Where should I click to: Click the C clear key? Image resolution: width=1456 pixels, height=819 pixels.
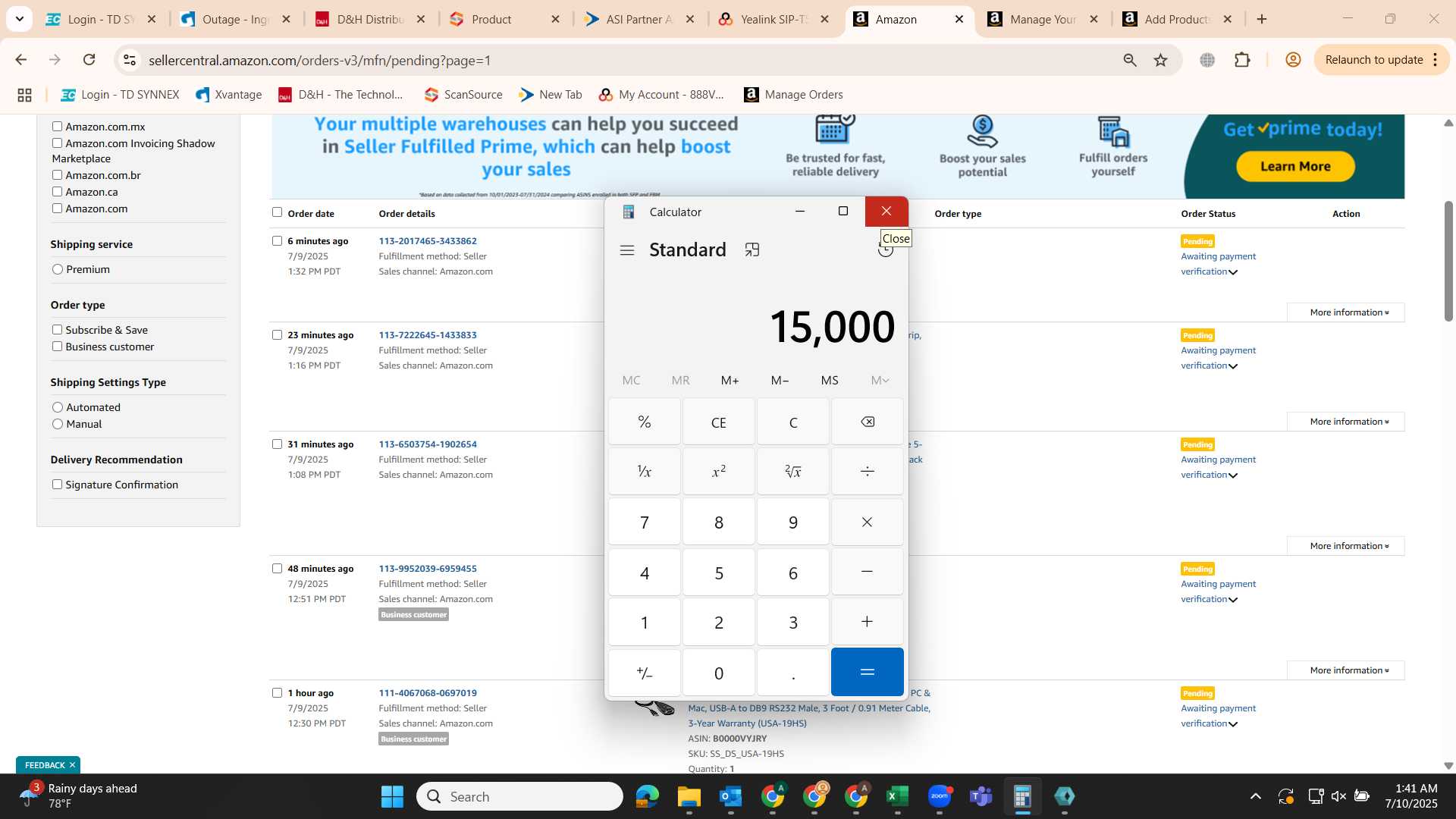793,422
